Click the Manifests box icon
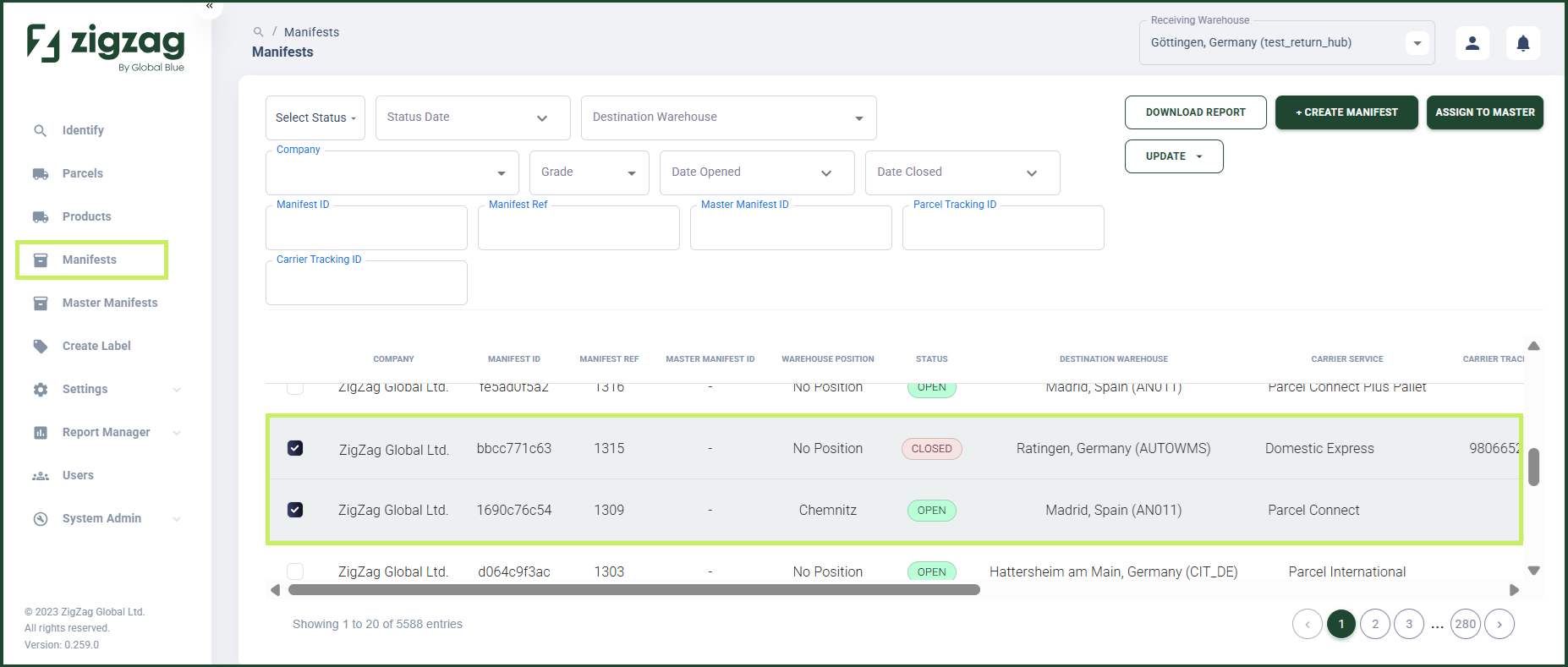Viewport: 1568px width, 667px height. click(x=41, y=260)
